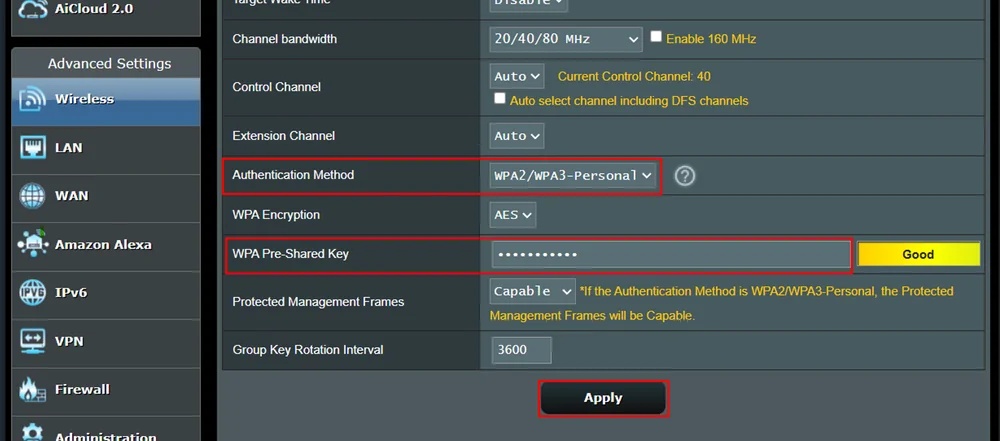
Task: Open the Amazon Alexa icon
Action: [33, 244]
